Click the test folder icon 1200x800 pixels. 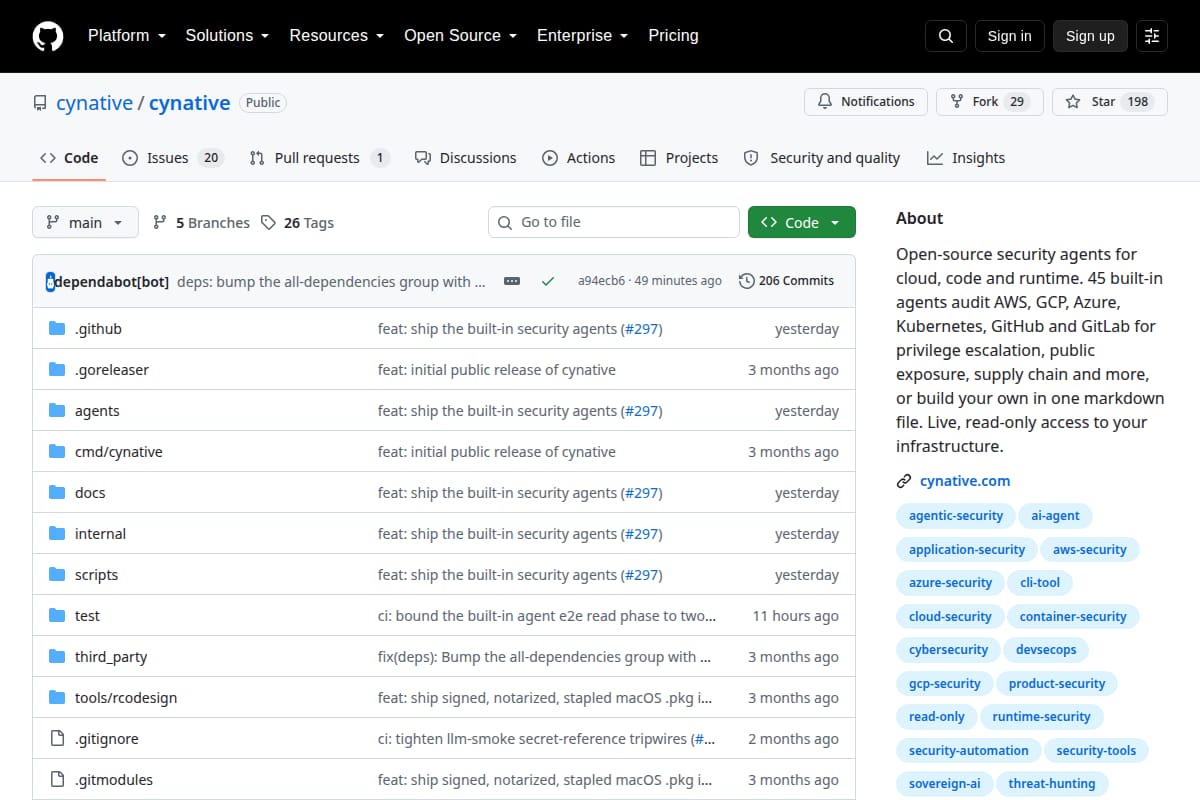(57, 616)
